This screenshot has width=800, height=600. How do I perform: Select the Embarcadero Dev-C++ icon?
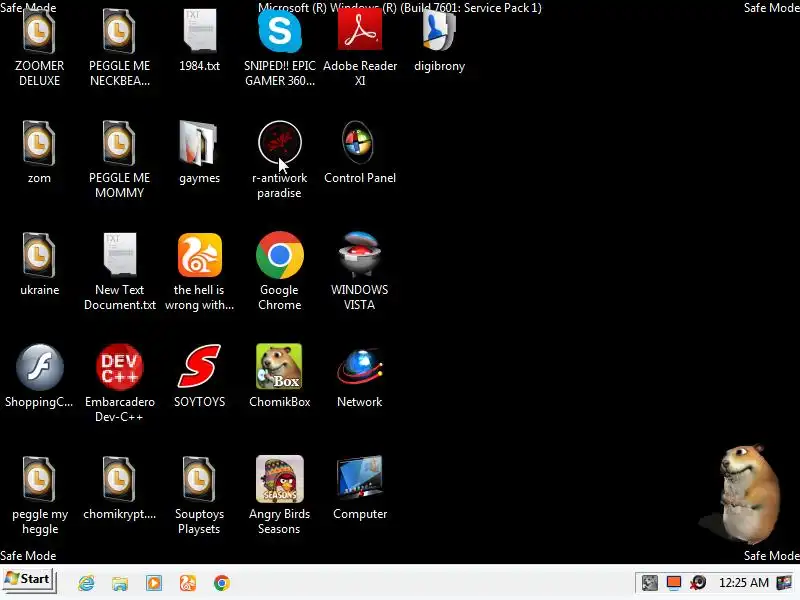pos(119,367)
